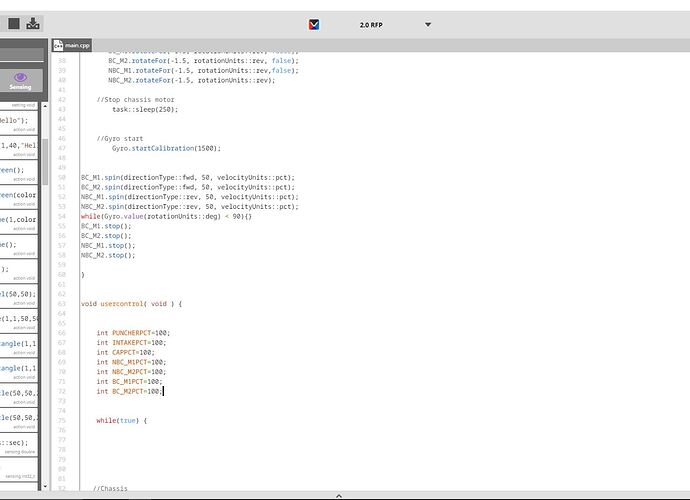This screenshot has width=690, height=500.
Task: Click the NBC_M2.stop(); line
Action: click(108, 255)
